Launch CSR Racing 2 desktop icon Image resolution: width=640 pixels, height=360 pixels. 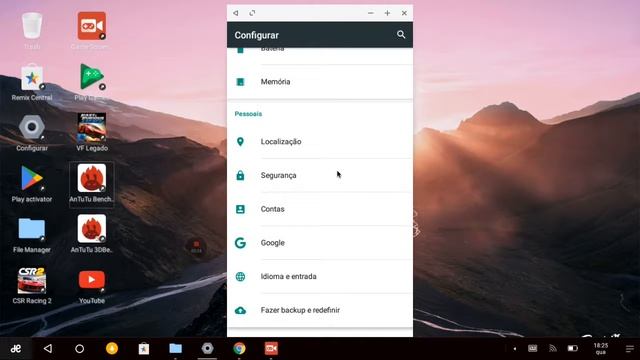coord(32,285)
